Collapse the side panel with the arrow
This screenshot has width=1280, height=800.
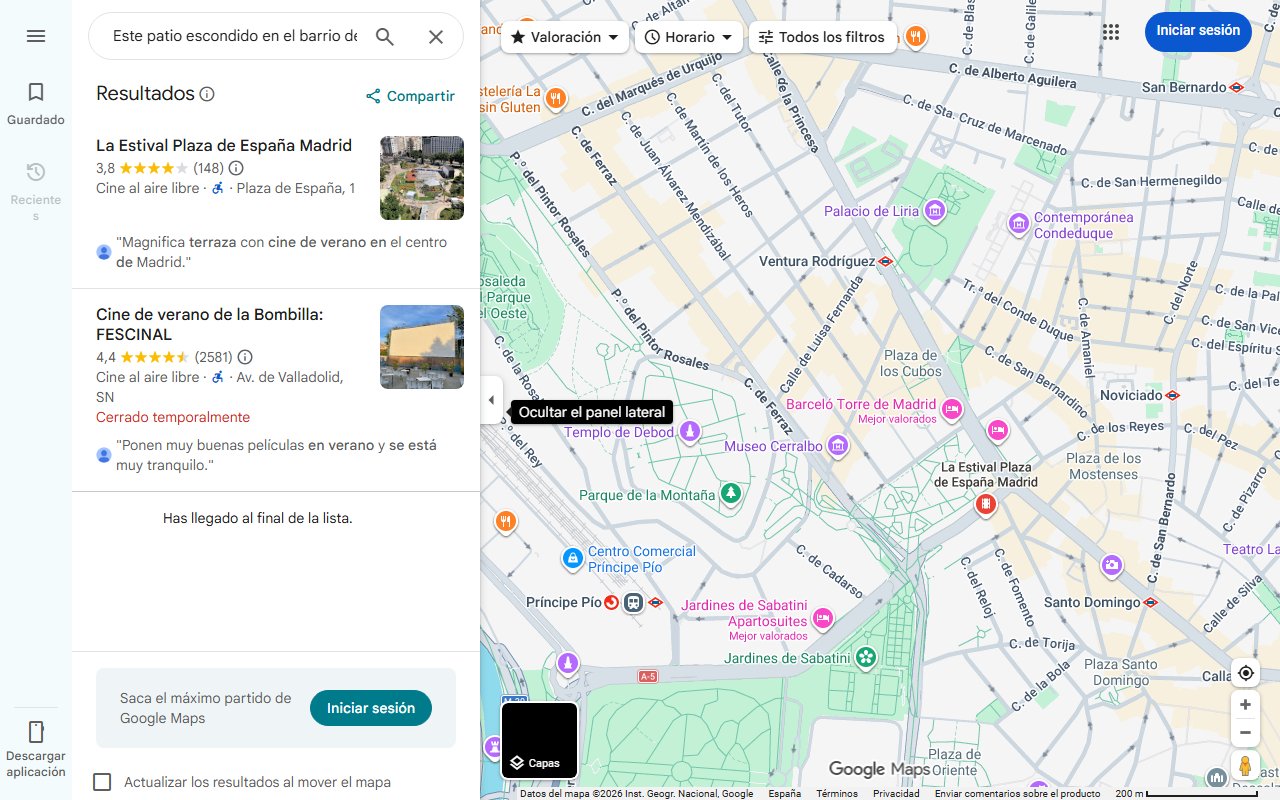coord(491,399)
